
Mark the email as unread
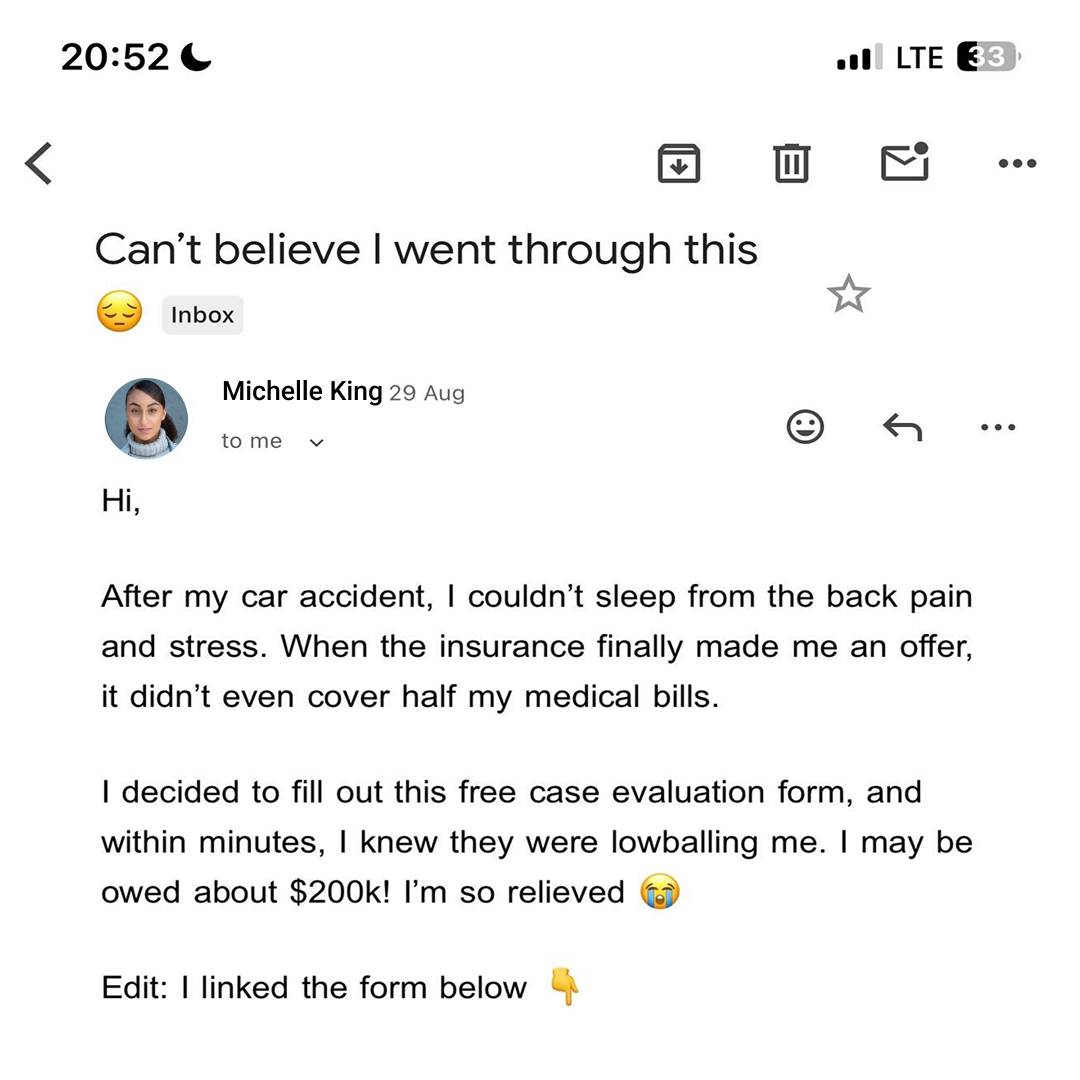905,163
